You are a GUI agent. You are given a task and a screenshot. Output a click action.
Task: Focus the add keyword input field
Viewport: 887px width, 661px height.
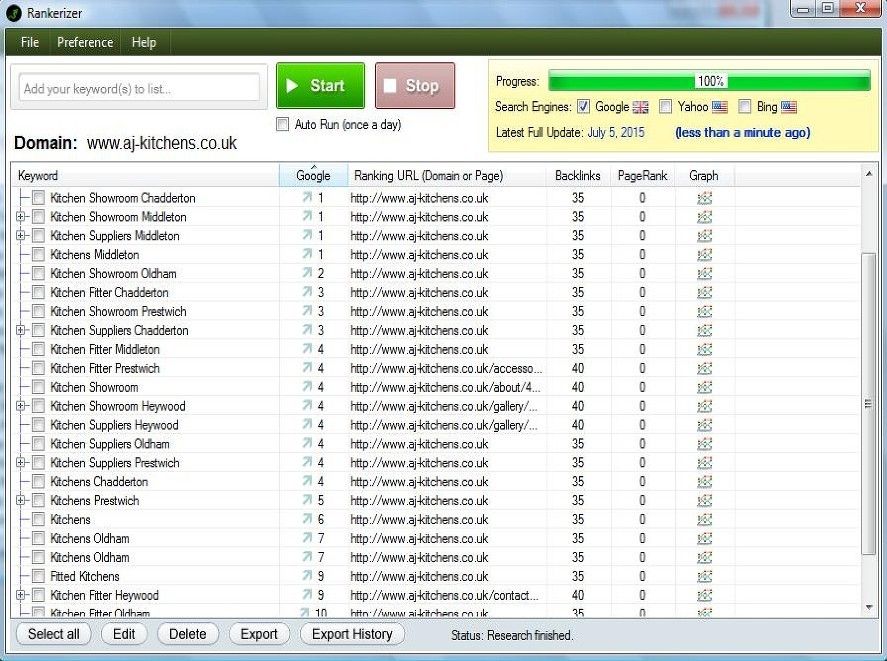click(139, 88)
